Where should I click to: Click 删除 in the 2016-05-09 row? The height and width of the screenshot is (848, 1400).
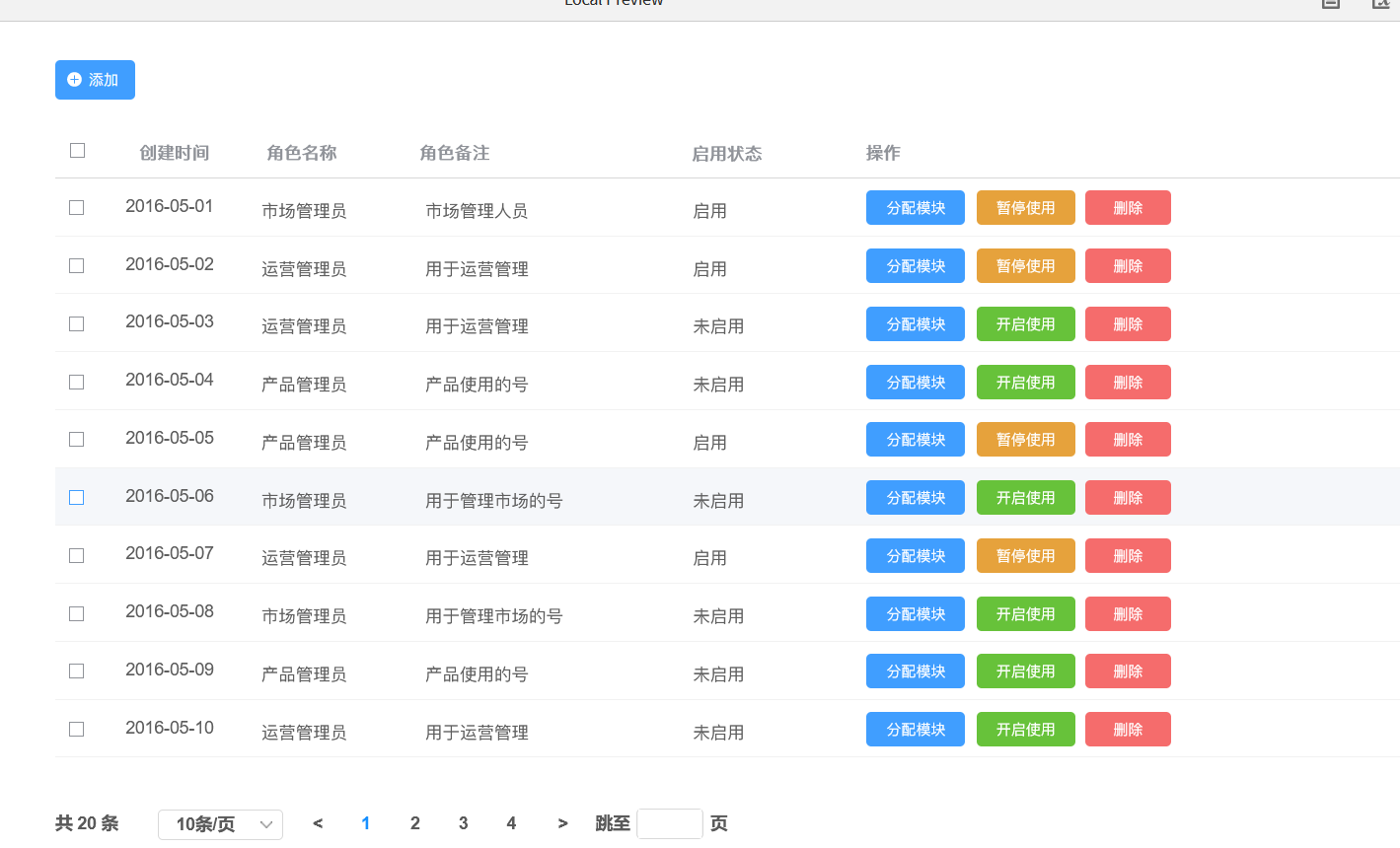click(x=1128, y=671)
